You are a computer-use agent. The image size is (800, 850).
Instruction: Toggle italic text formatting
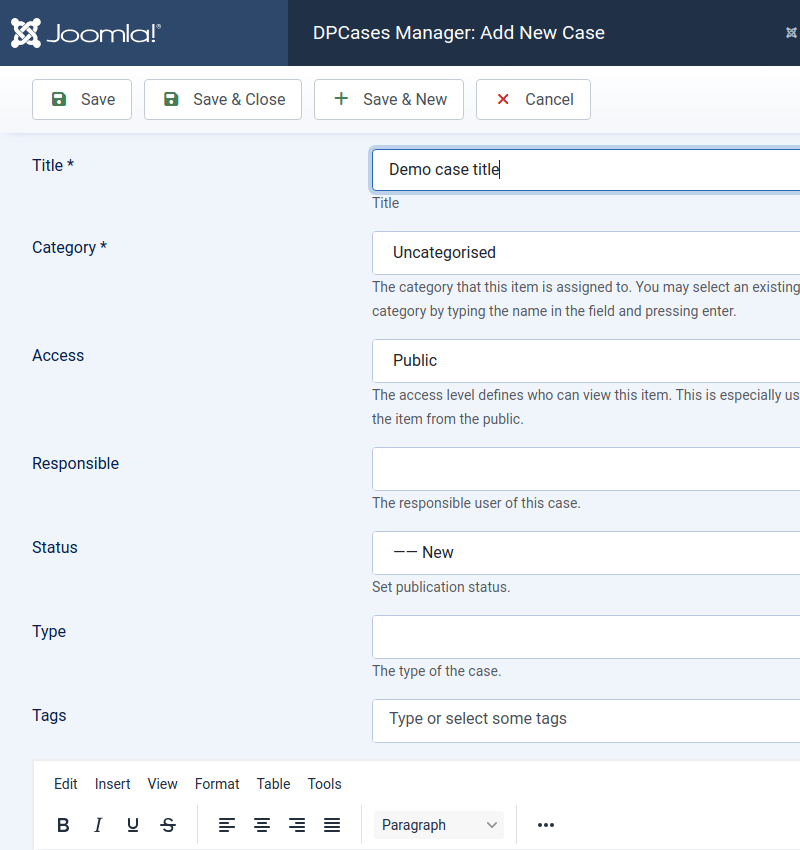pyautogui.click(x=98, y=825)
